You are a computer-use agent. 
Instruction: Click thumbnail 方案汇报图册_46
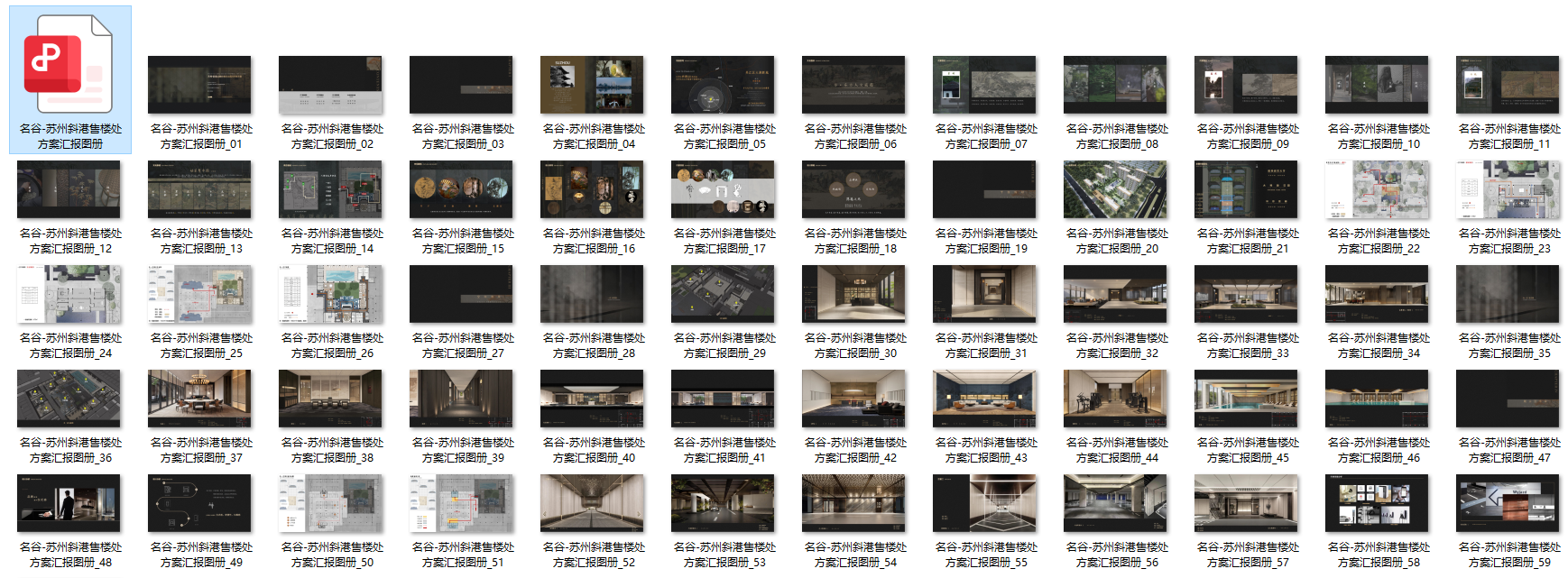point(1377,399)
